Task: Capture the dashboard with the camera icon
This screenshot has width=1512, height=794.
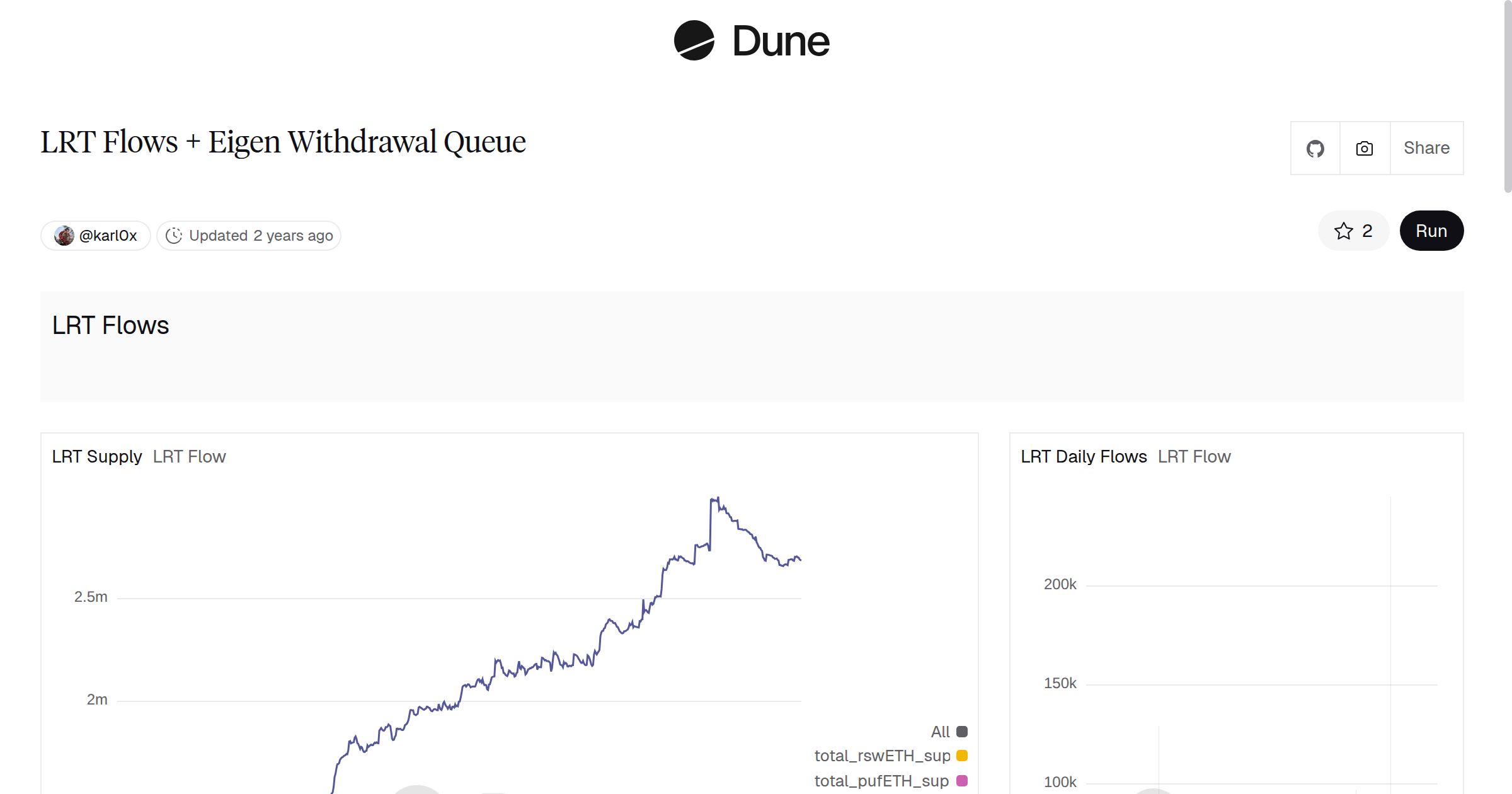Action: pos(1363,147)
